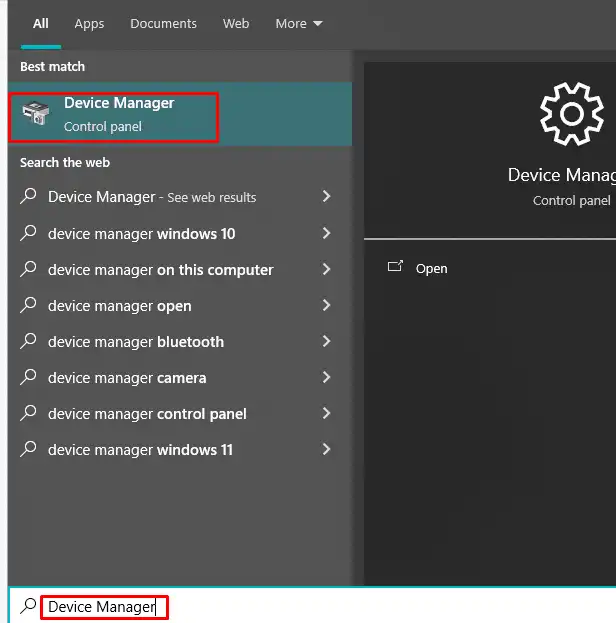Click the large gear icon in preview pane
Viewport: 616px width, 623px height.
tap(571, 115)
